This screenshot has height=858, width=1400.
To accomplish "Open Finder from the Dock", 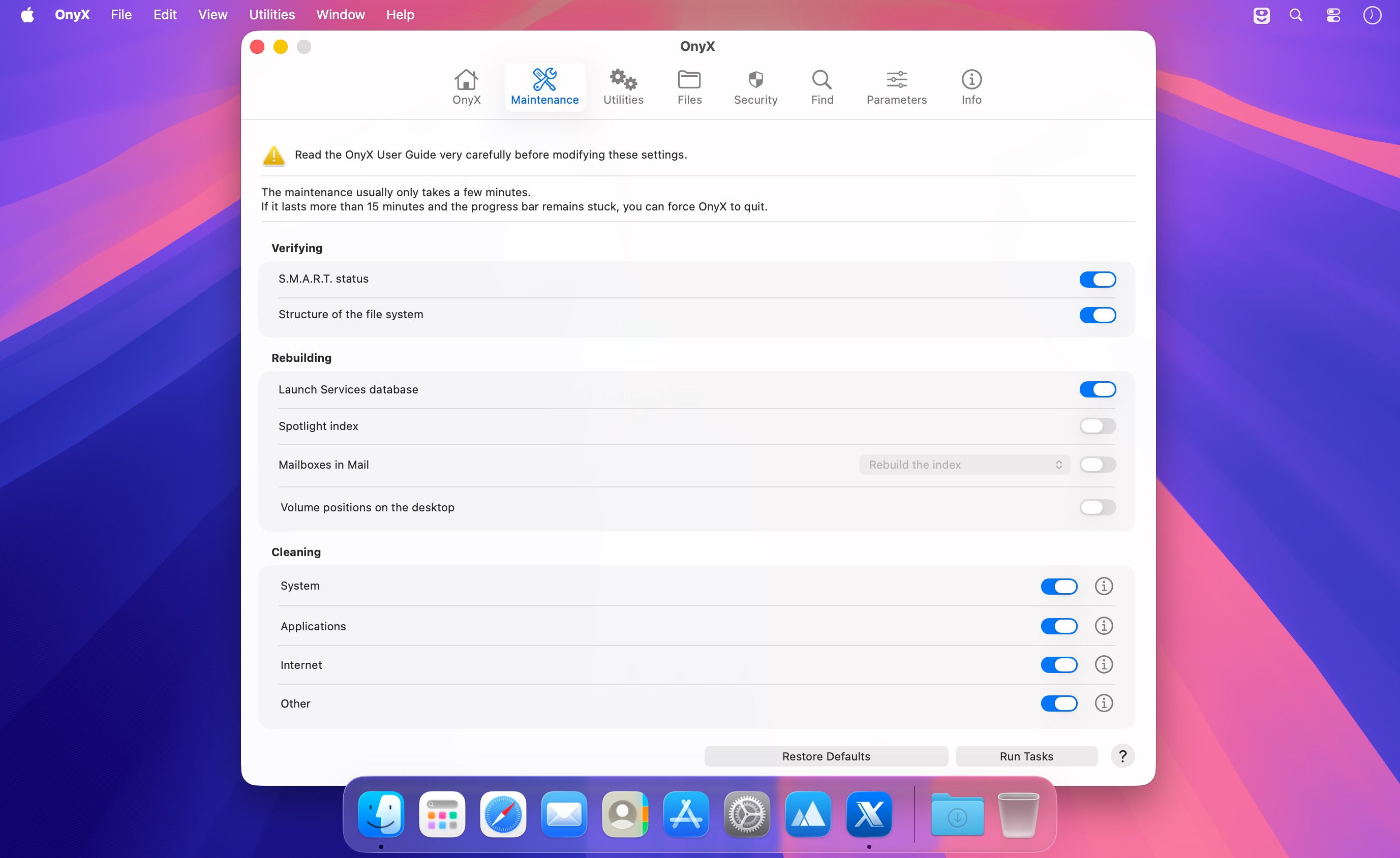I will point(381,814).
